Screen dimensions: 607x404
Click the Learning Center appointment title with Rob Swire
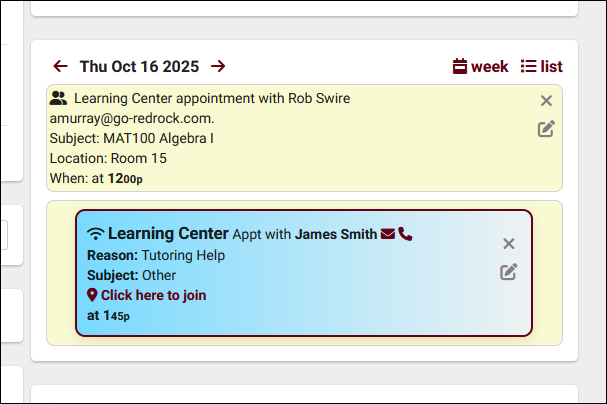212,98
